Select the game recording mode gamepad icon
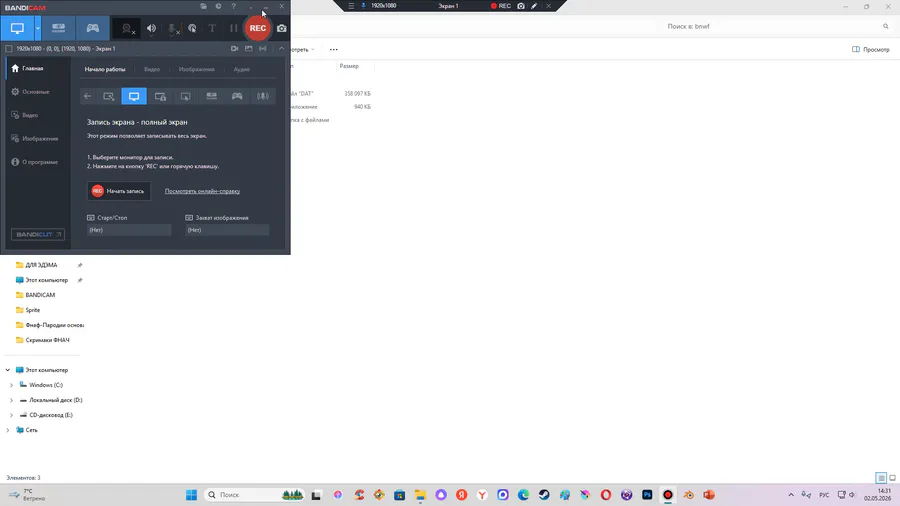 tap(92, 28)
